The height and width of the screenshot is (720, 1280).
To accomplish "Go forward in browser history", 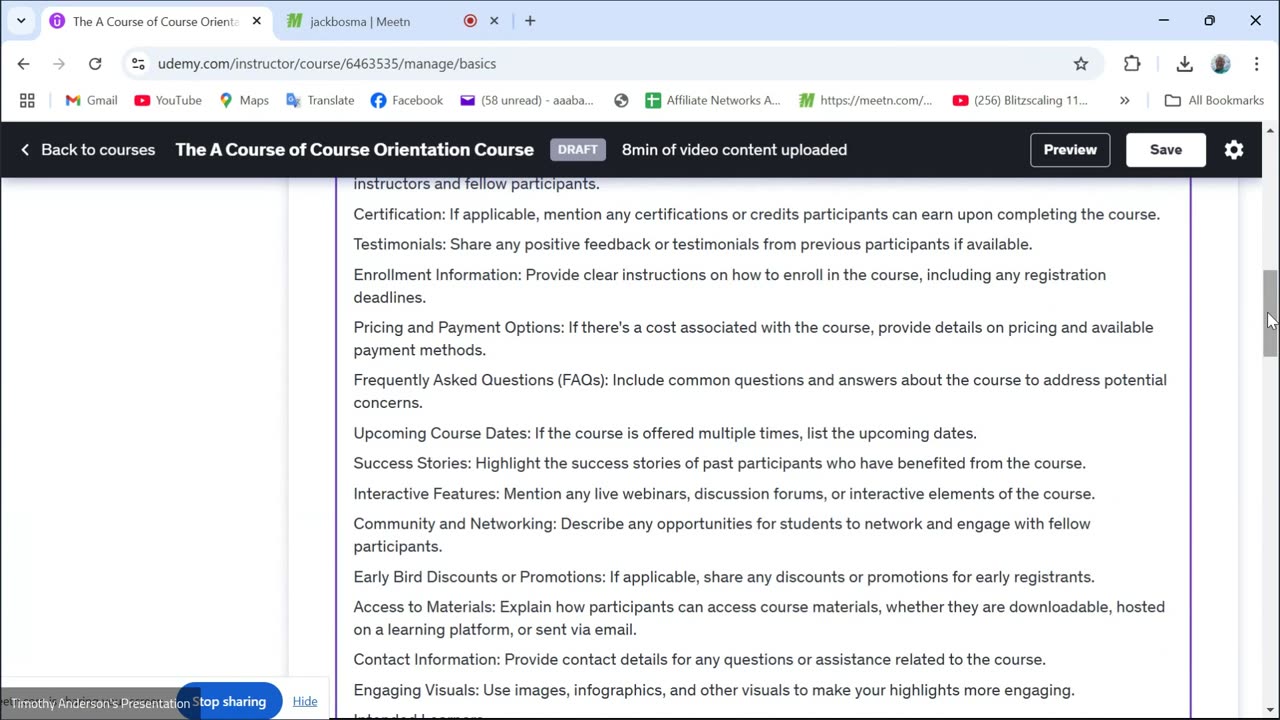I will pyautogui.click(x=59, y=63).
